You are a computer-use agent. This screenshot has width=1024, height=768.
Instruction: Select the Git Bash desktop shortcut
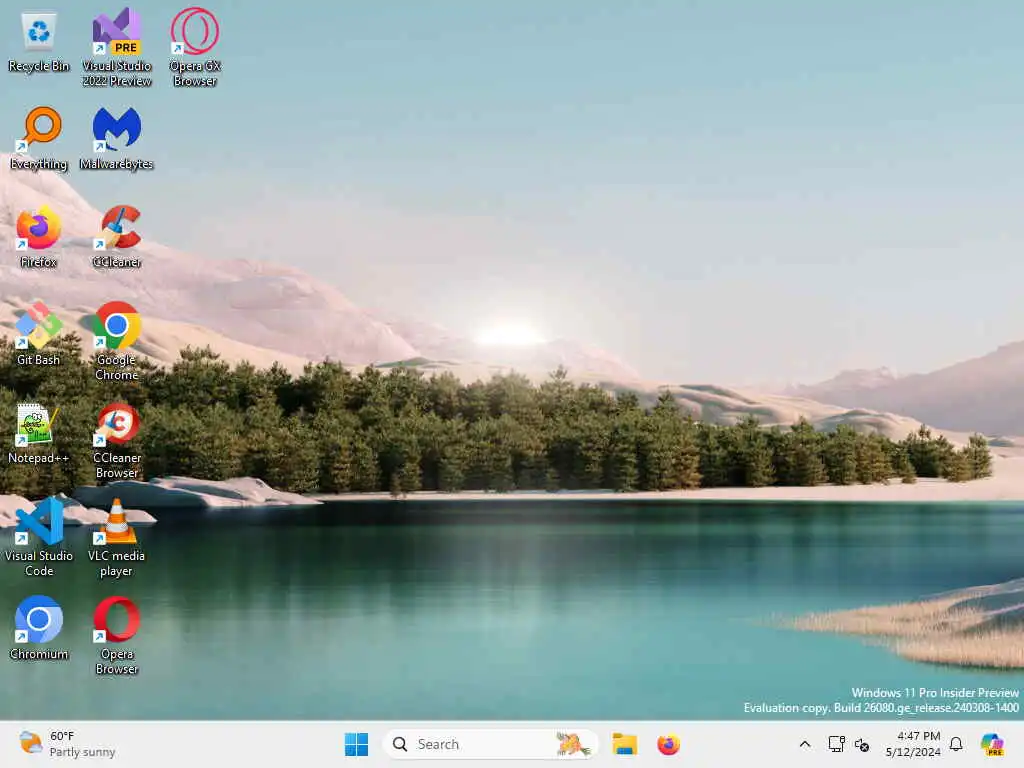(x=39, y=334)
